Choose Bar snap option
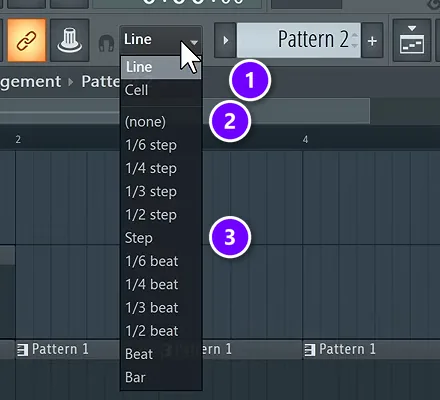Image resolution: width=440 pixels, height=400 pixels. pos(161,377)
